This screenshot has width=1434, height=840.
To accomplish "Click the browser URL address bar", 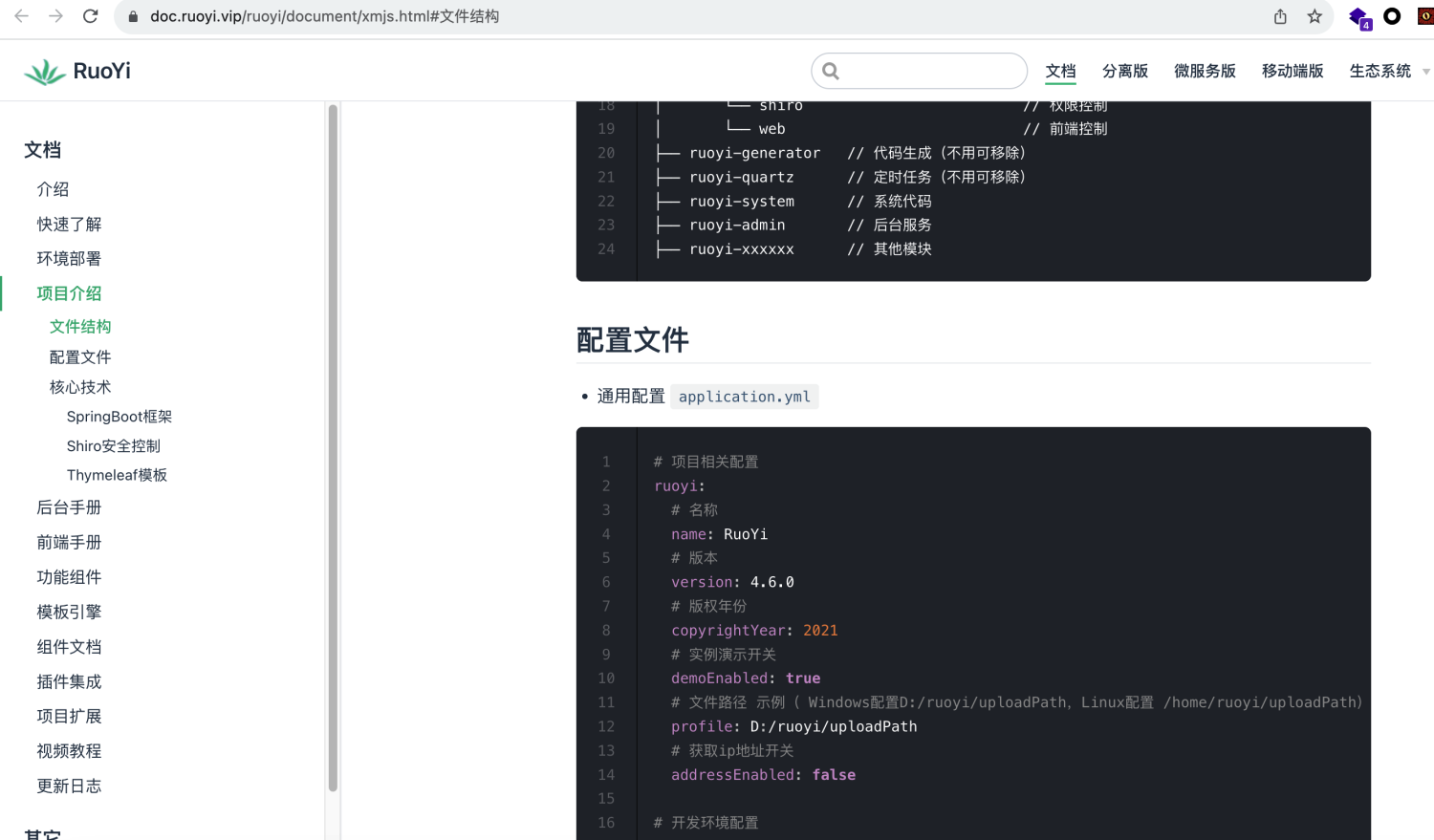I will click(x=669, y=16).
